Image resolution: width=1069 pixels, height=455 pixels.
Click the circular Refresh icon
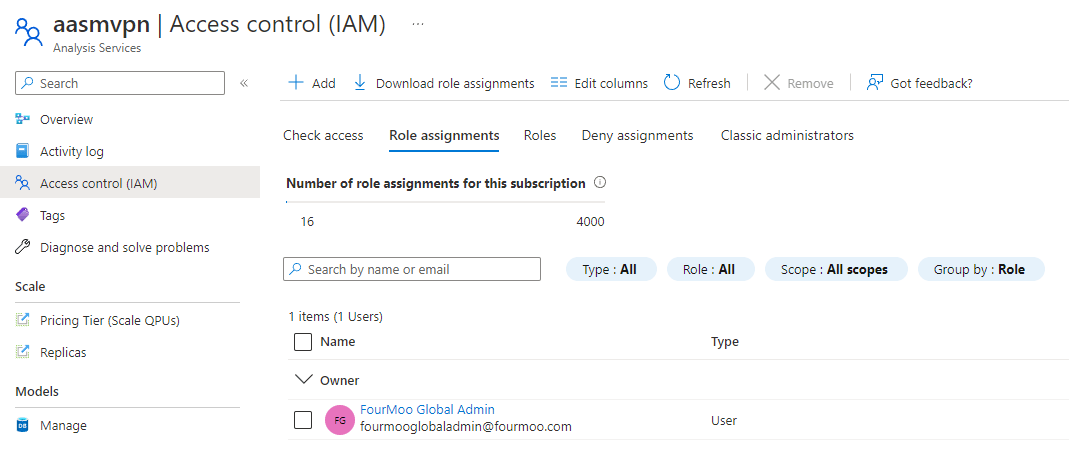pyautogui.click(x=672, y=83)
